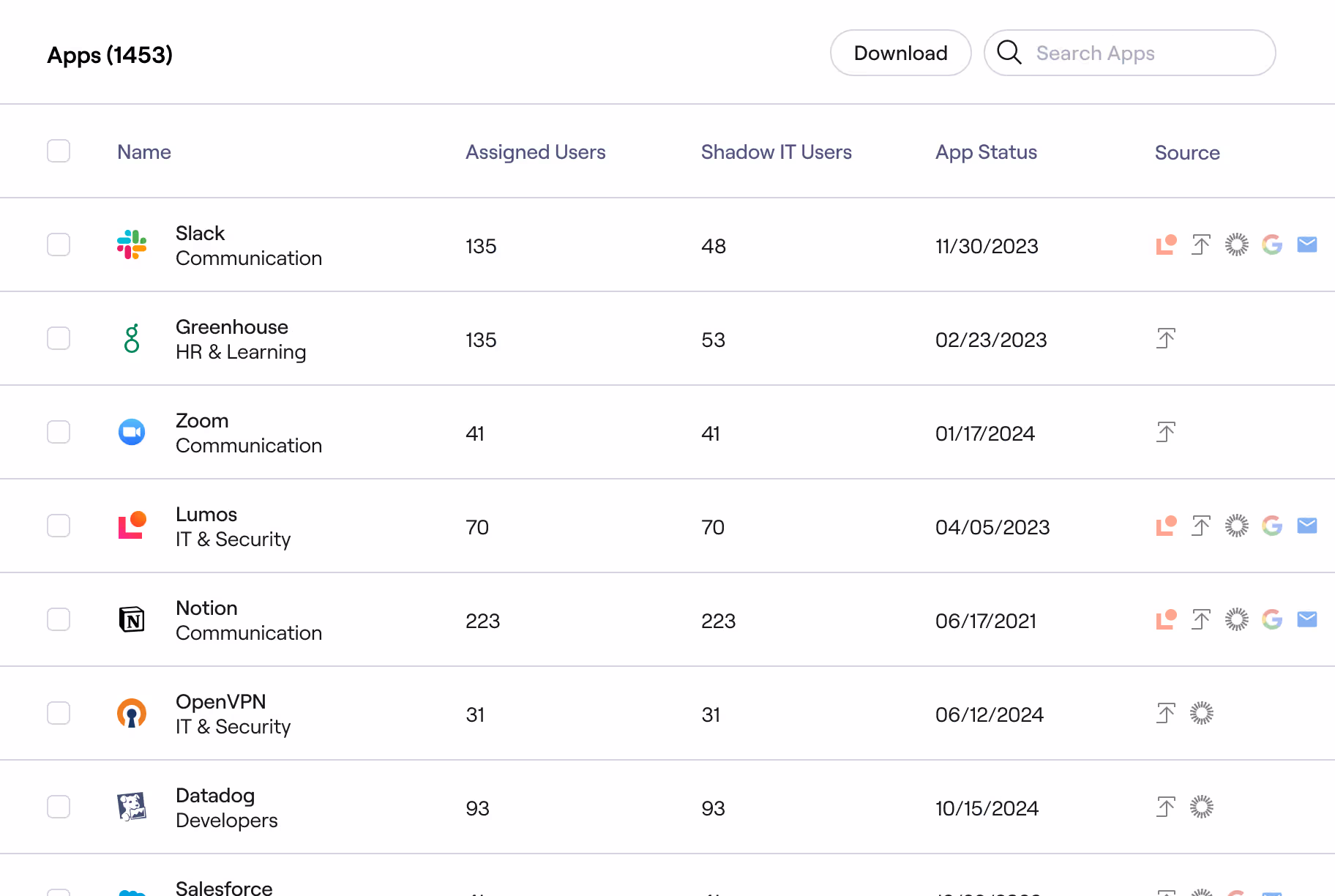
Task: Click the Slack status date 11/30/2023
Action: coord(987,246)
